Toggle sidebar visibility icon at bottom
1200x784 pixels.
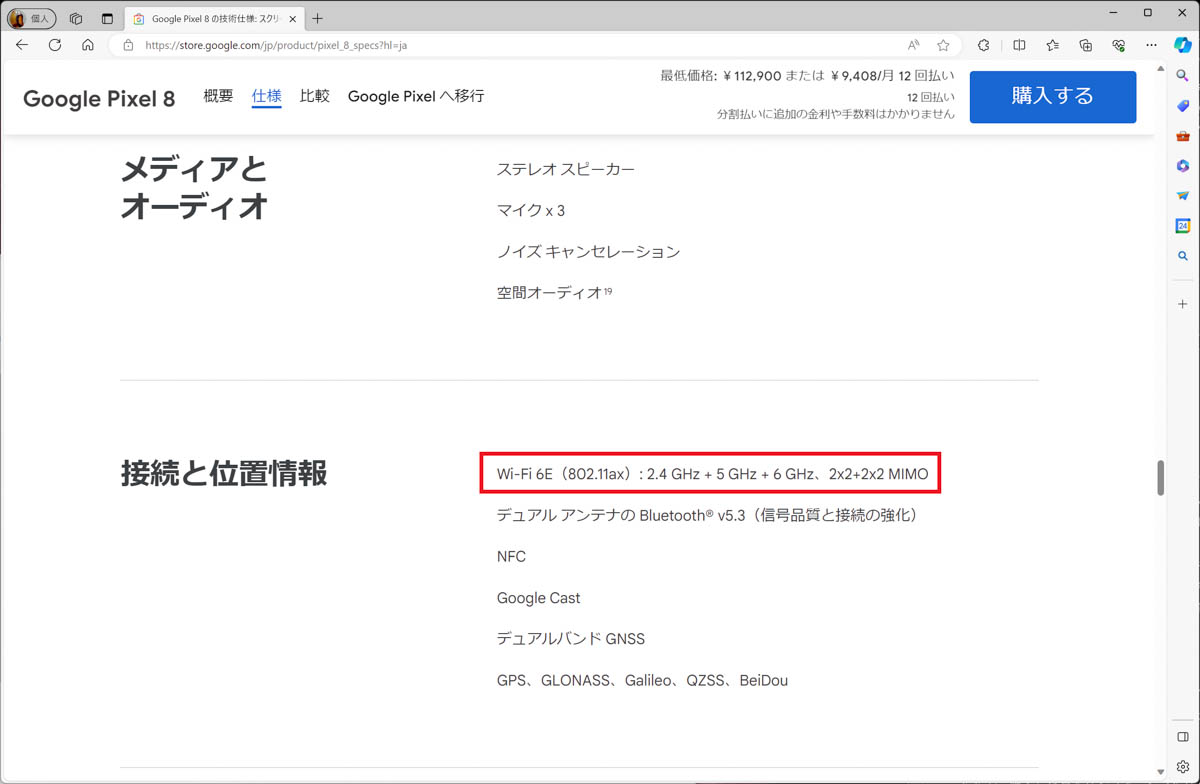point(1183,737)
